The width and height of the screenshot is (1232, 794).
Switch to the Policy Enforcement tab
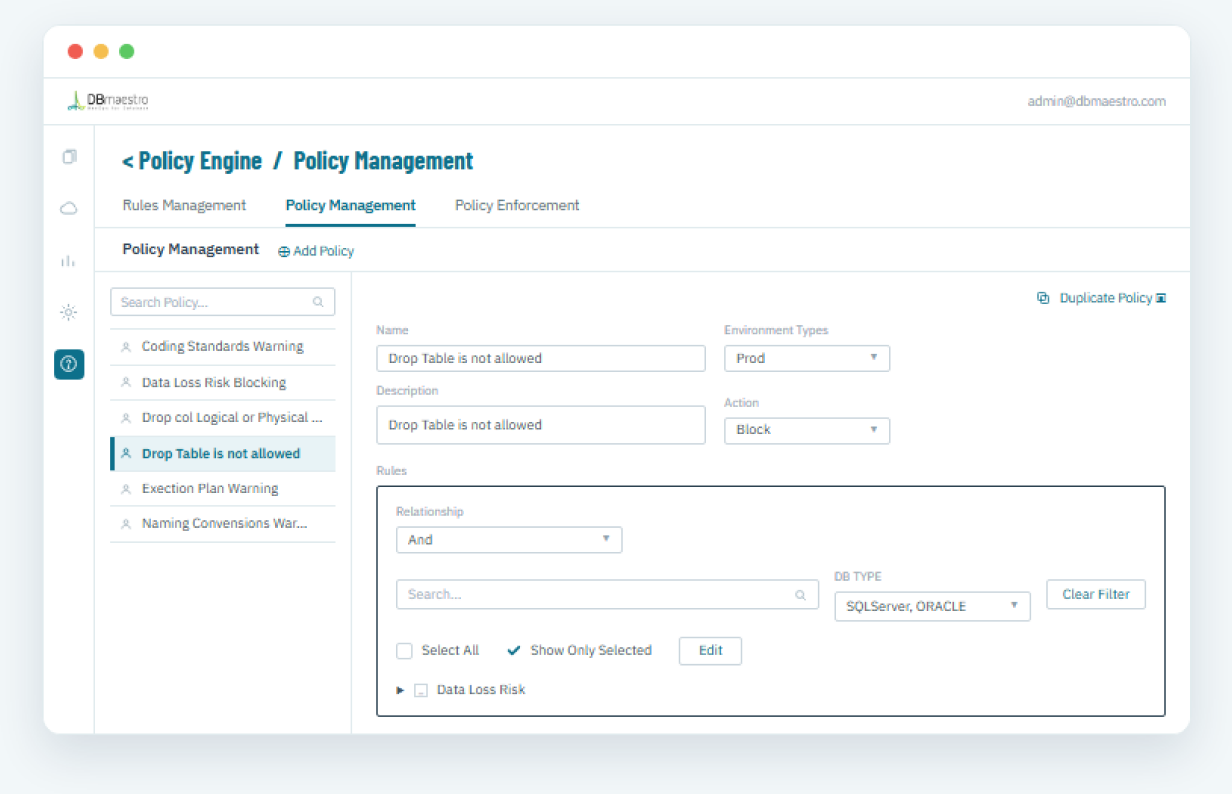517,205
